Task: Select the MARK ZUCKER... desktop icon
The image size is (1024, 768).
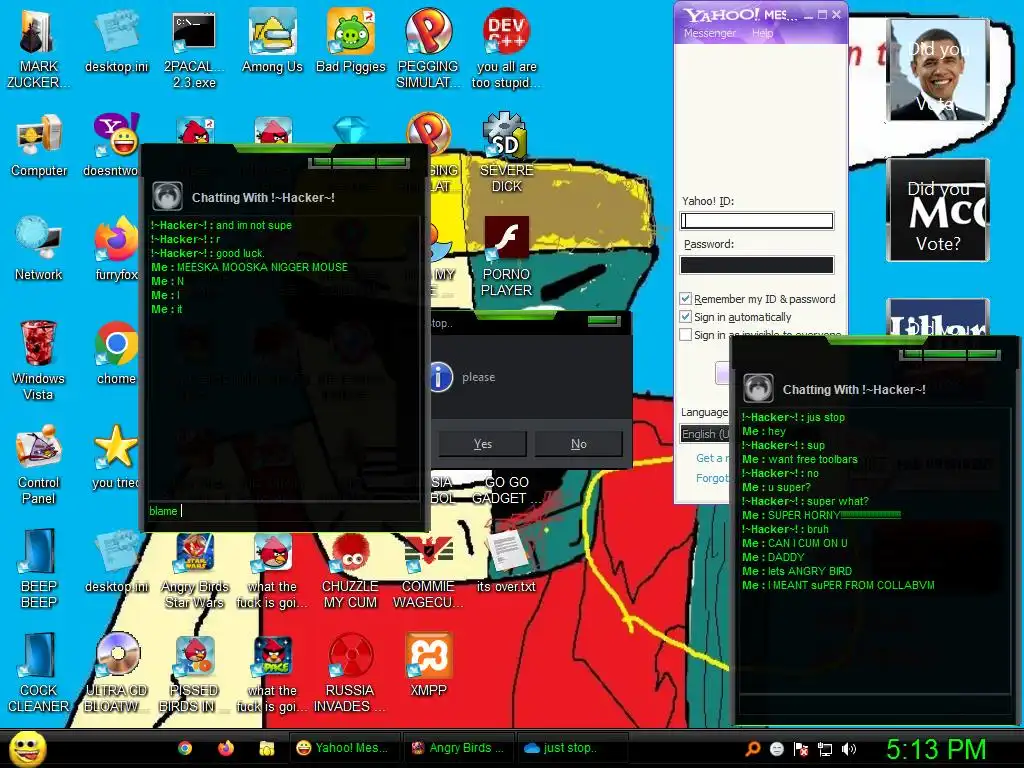Action: 38,48
